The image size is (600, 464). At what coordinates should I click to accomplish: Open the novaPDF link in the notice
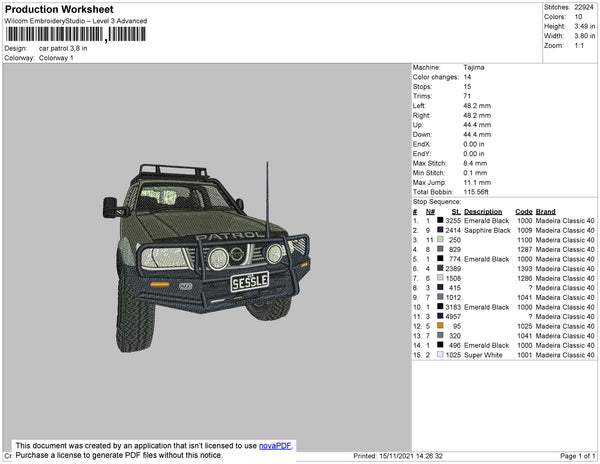click(x=275, y=446)
